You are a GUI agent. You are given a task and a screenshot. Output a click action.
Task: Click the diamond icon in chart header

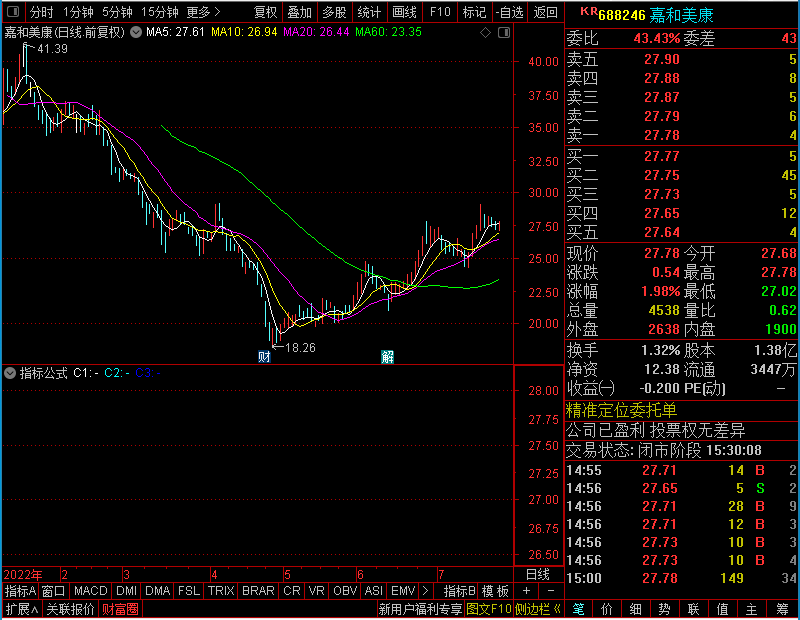coord(485,33)
